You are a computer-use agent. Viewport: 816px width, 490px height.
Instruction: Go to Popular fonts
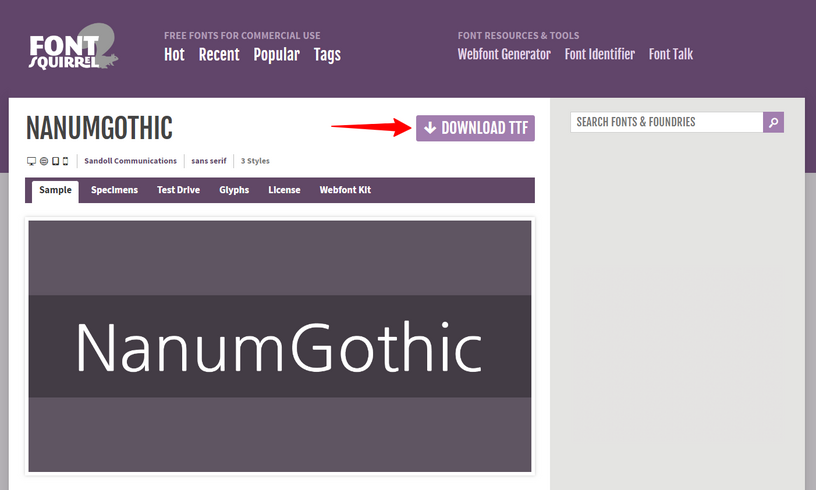tap(276, 55)
